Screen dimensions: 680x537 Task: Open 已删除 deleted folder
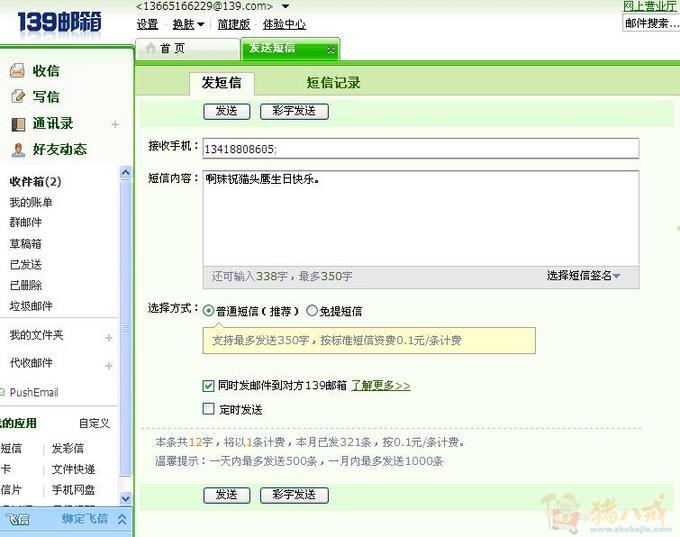pos(26,285)
